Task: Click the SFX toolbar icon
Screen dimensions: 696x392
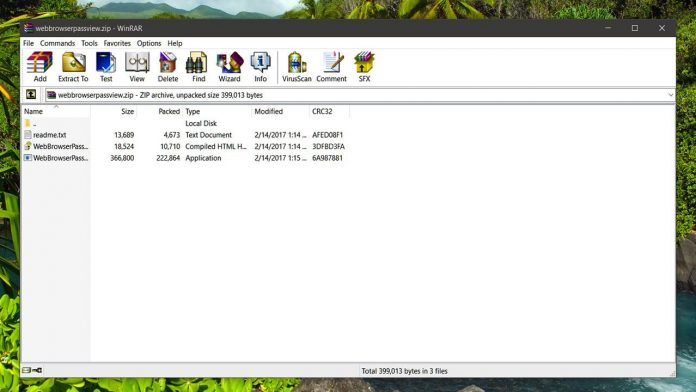Action: point(364,67)
